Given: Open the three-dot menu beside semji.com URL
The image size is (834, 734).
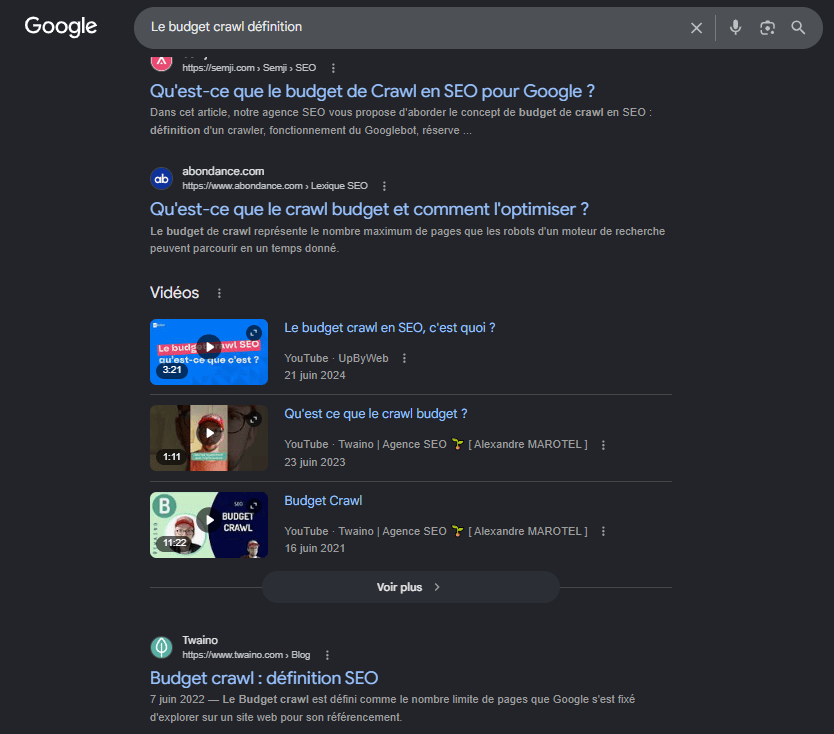Looking at the screenshot, I should (333, 68).
